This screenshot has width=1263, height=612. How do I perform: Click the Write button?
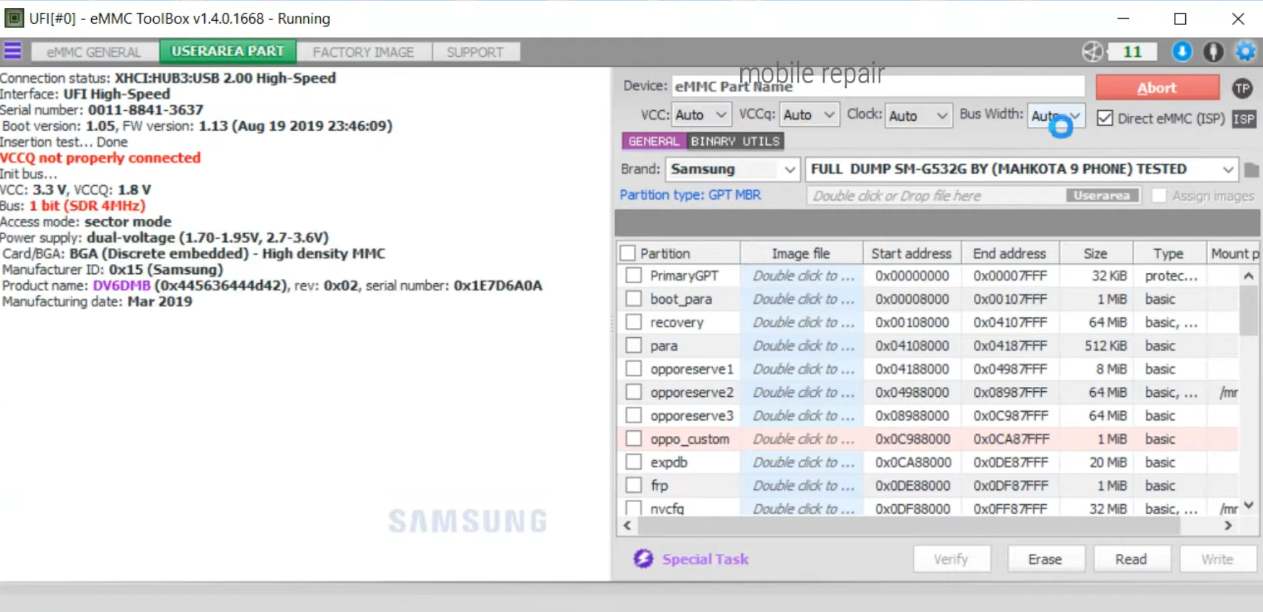pos(1217,559)
